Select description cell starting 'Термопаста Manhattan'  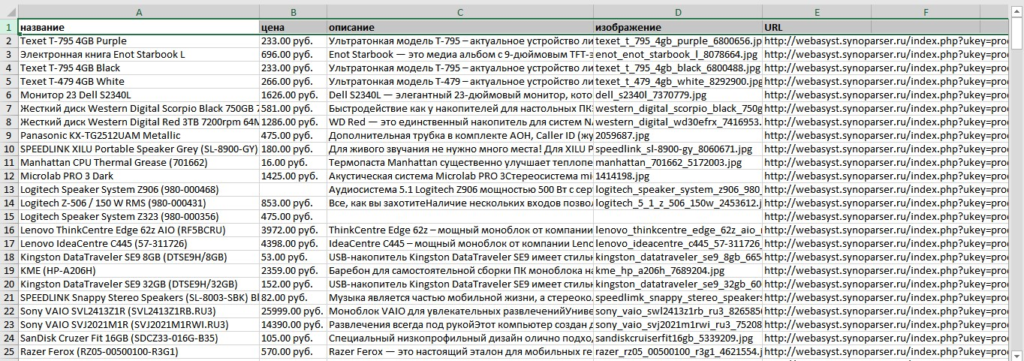[460, 163]
